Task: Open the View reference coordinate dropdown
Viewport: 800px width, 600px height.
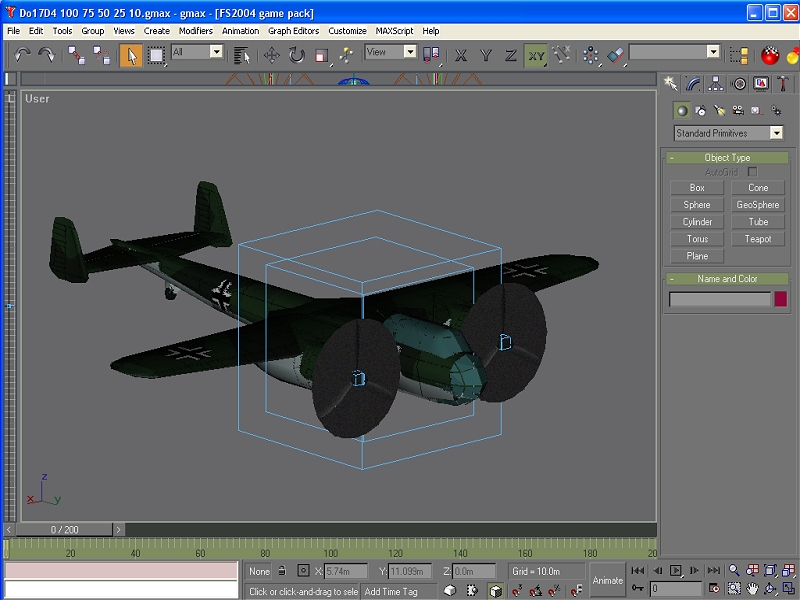Action: pyautogui.click(x=391, y=52)
